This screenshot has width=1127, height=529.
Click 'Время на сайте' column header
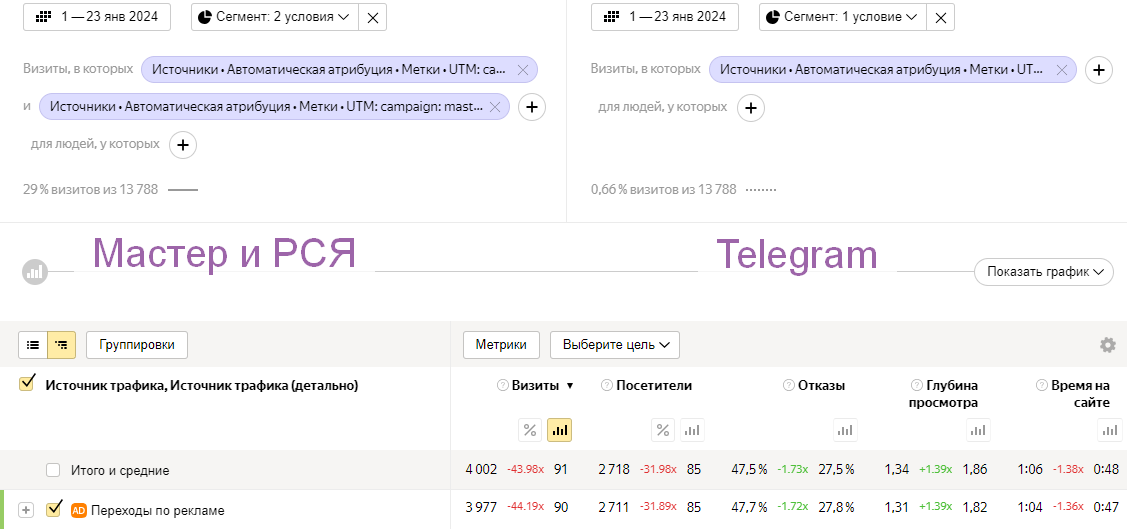click(x=1080, y=394)
